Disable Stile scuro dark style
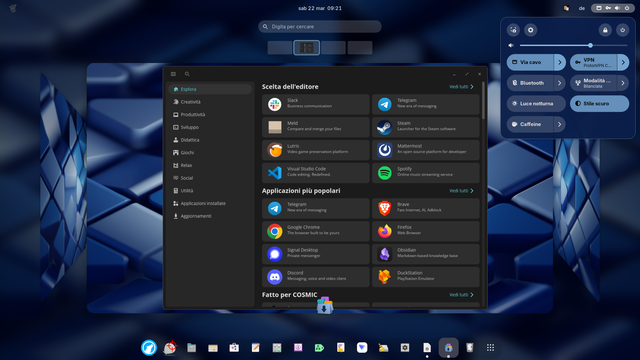This screenshot has width=640, height=360. point(600,104)
